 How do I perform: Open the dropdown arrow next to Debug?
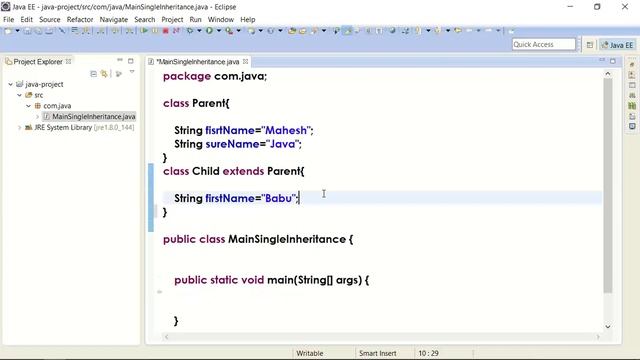click(199, 31)
